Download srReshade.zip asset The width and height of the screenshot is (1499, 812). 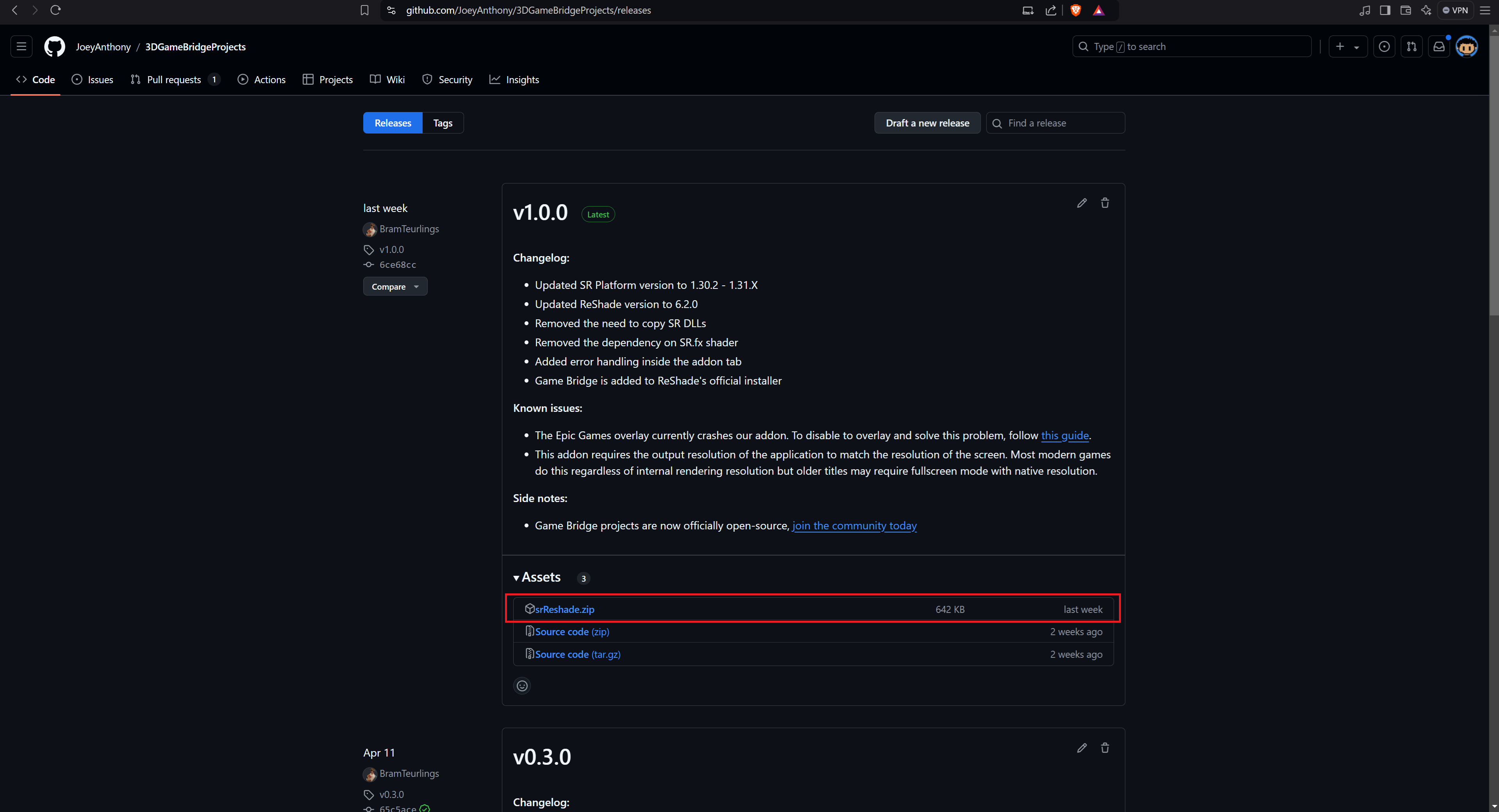pos(564,609)
